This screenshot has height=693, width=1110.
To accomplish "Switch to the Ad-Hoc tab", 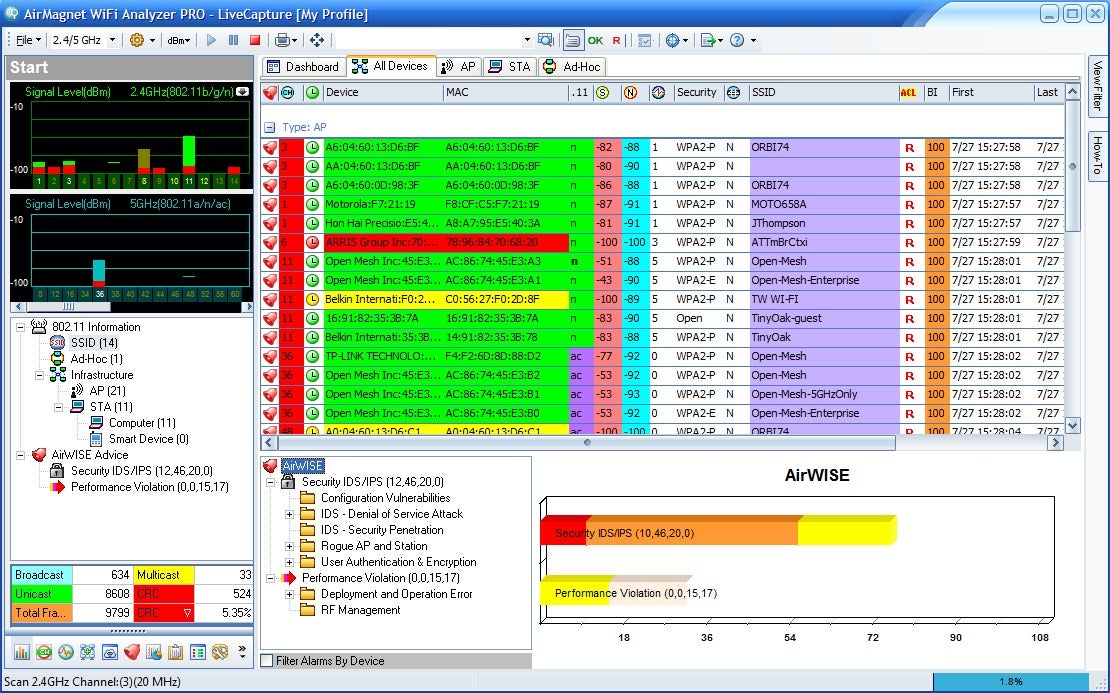I will coord(571,67).
